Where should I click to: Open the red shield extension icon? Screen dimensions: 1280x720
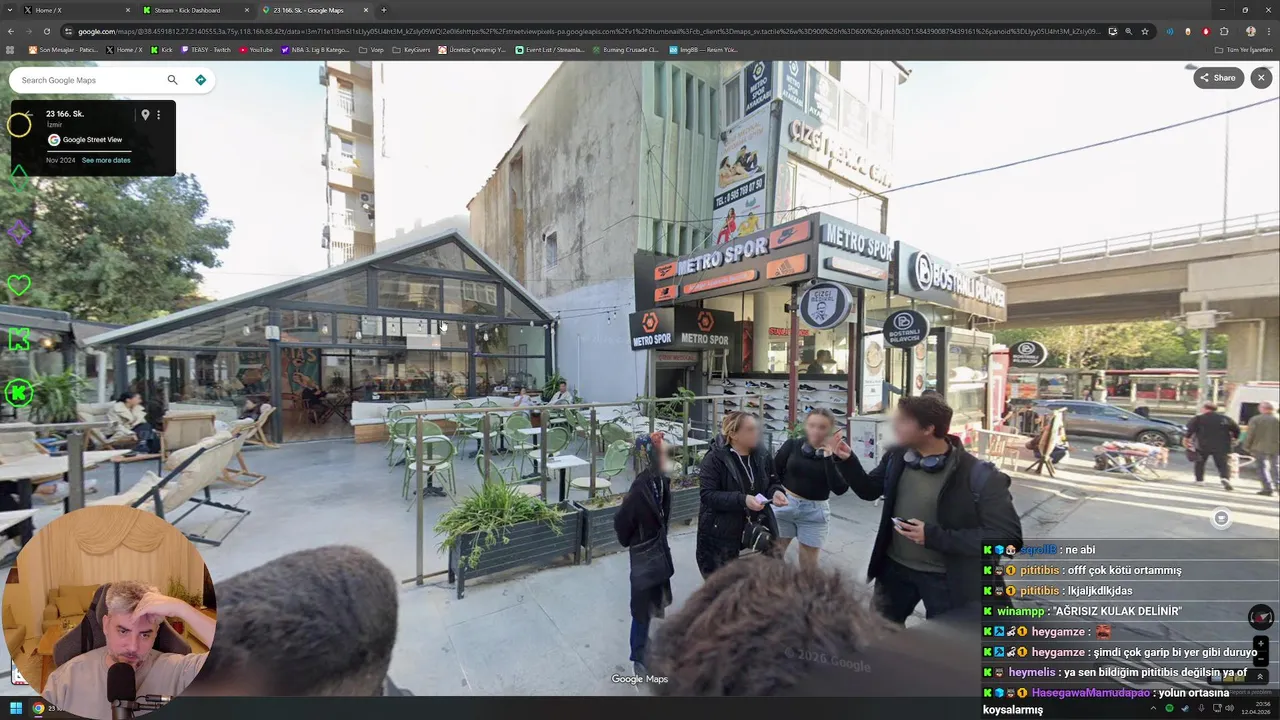(1206, 31)
